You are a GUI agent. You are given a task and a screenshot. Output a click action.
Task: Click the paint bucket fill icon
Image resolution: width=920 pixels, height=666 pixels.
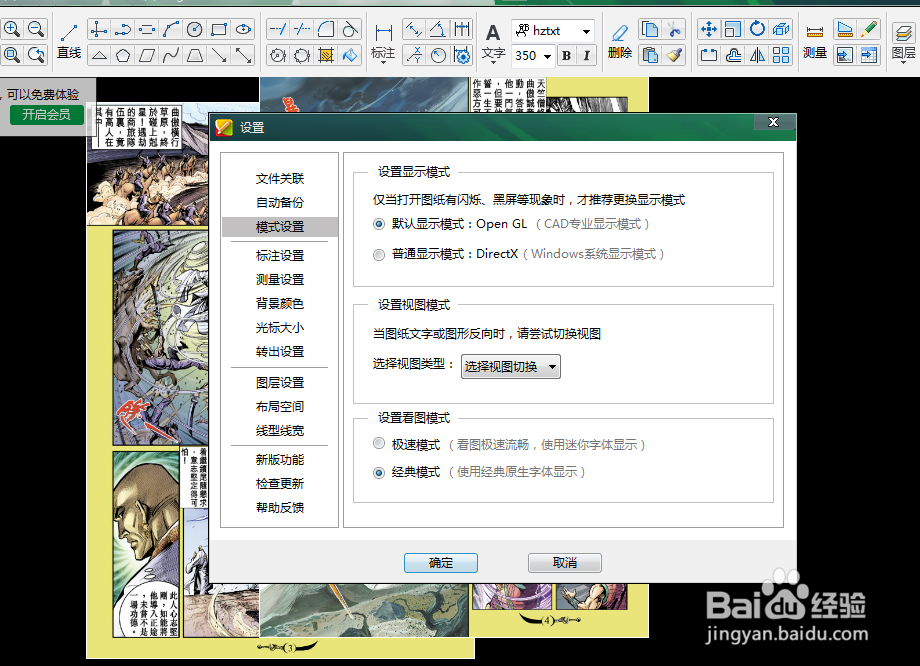tap(350, 56)
